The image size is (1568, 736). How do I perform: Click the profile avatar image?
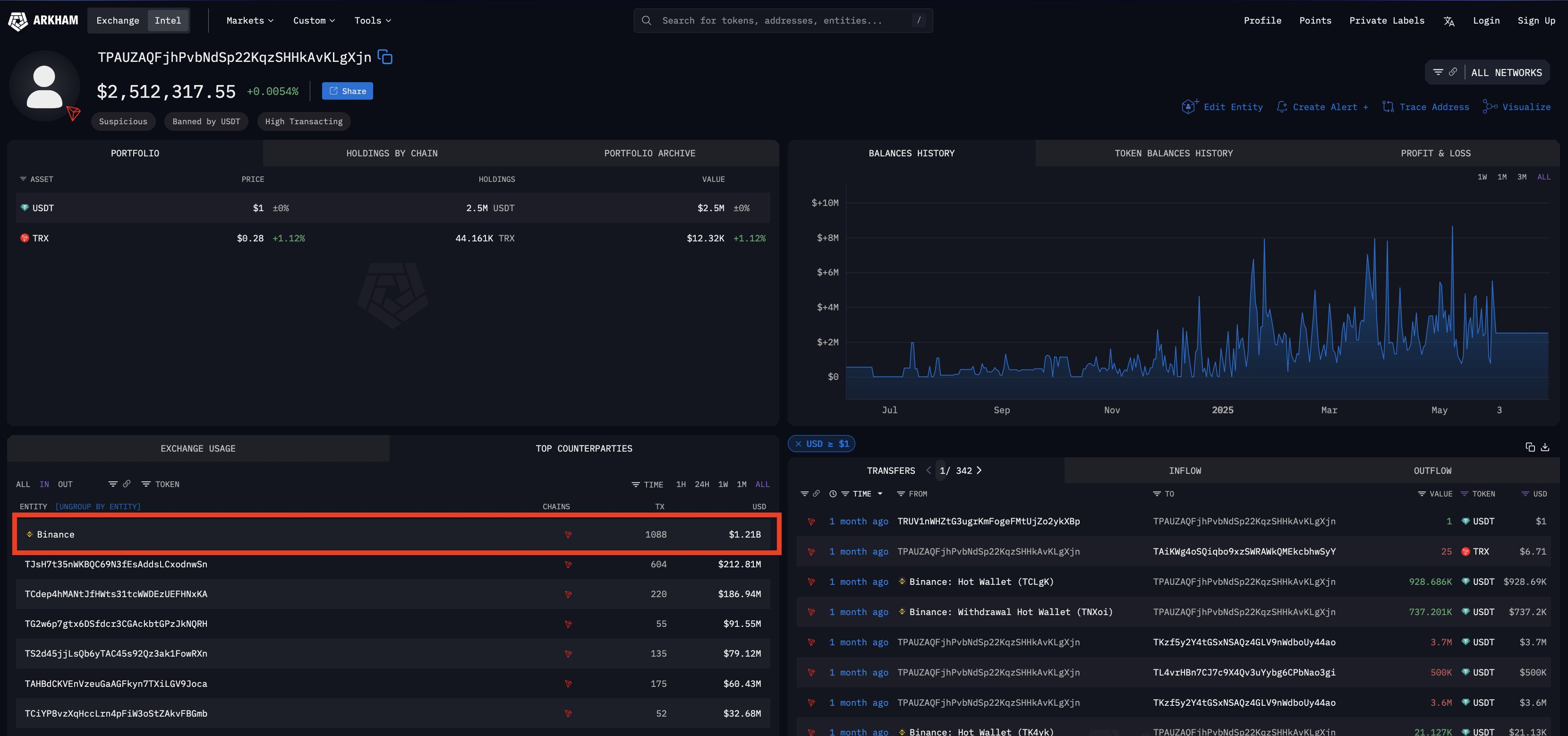point(44,86)
